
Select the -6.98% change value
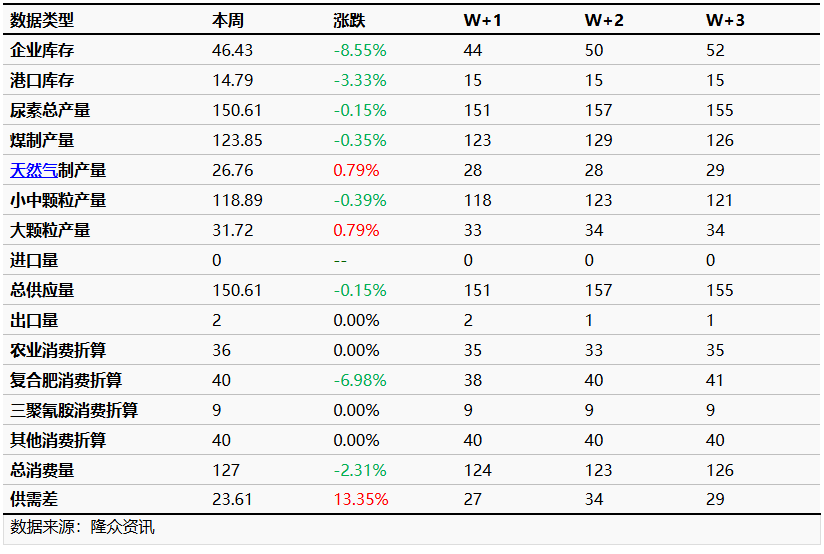click(x=360, y=380)
